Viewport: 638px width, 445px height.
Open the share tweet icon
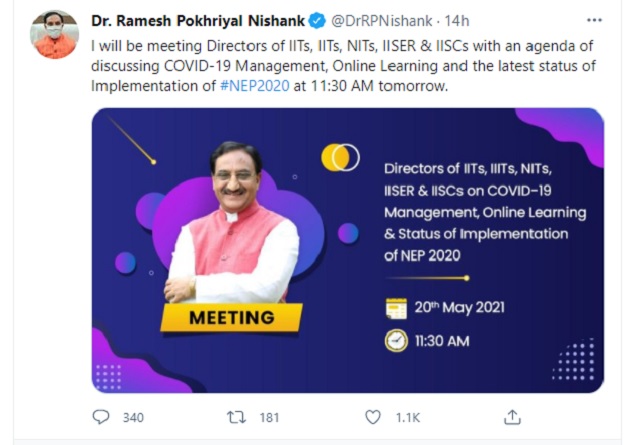(511, 417)
